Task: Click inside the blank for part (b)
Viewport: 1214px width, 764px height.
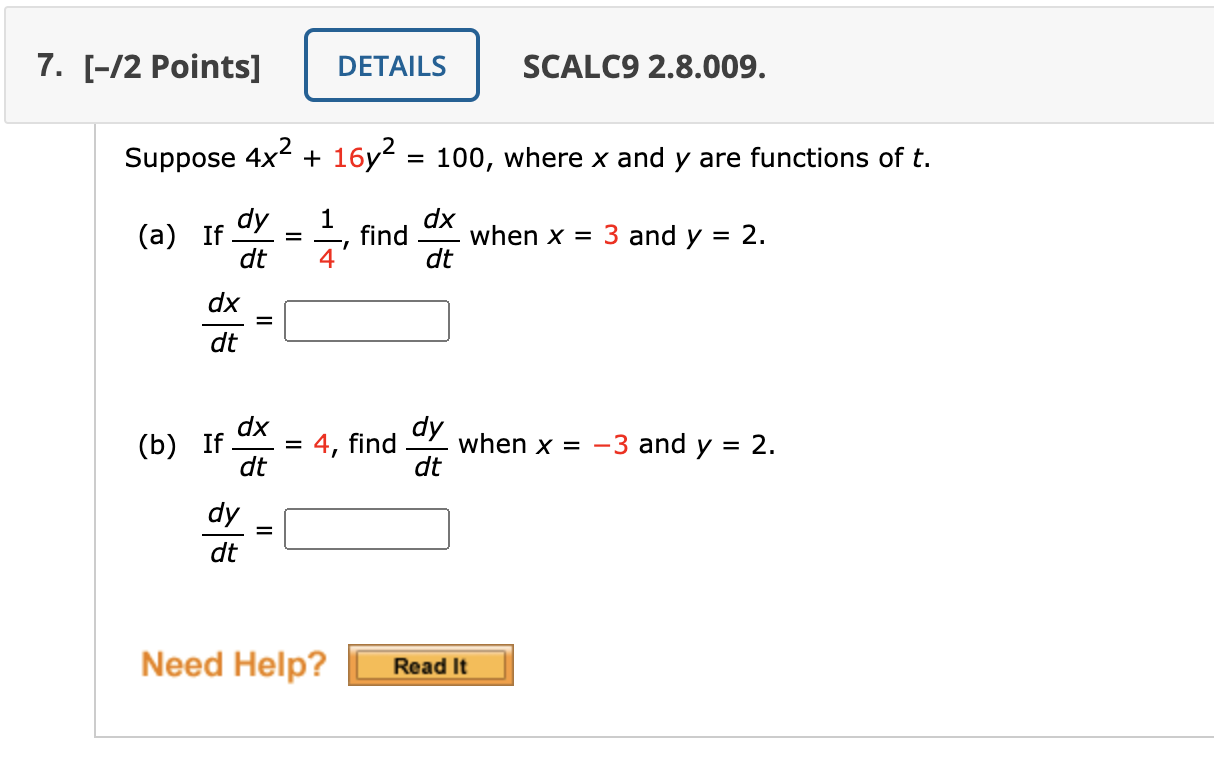Action: 366,528
